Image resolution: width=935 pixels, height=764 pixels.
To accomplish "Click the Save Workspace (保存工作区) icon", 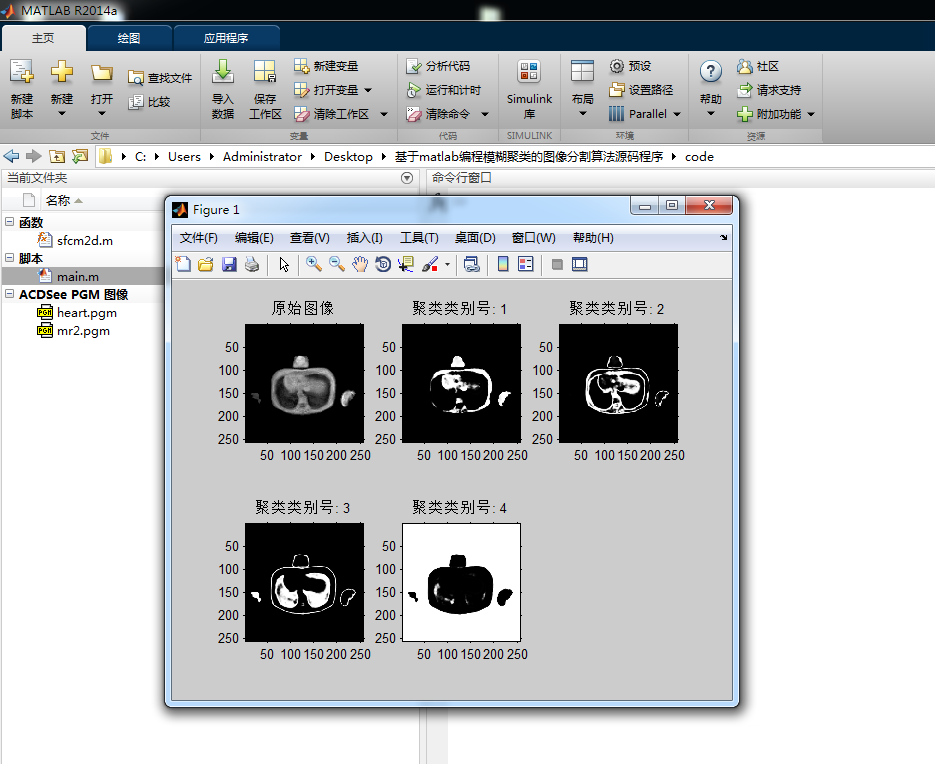I will 264,71.
